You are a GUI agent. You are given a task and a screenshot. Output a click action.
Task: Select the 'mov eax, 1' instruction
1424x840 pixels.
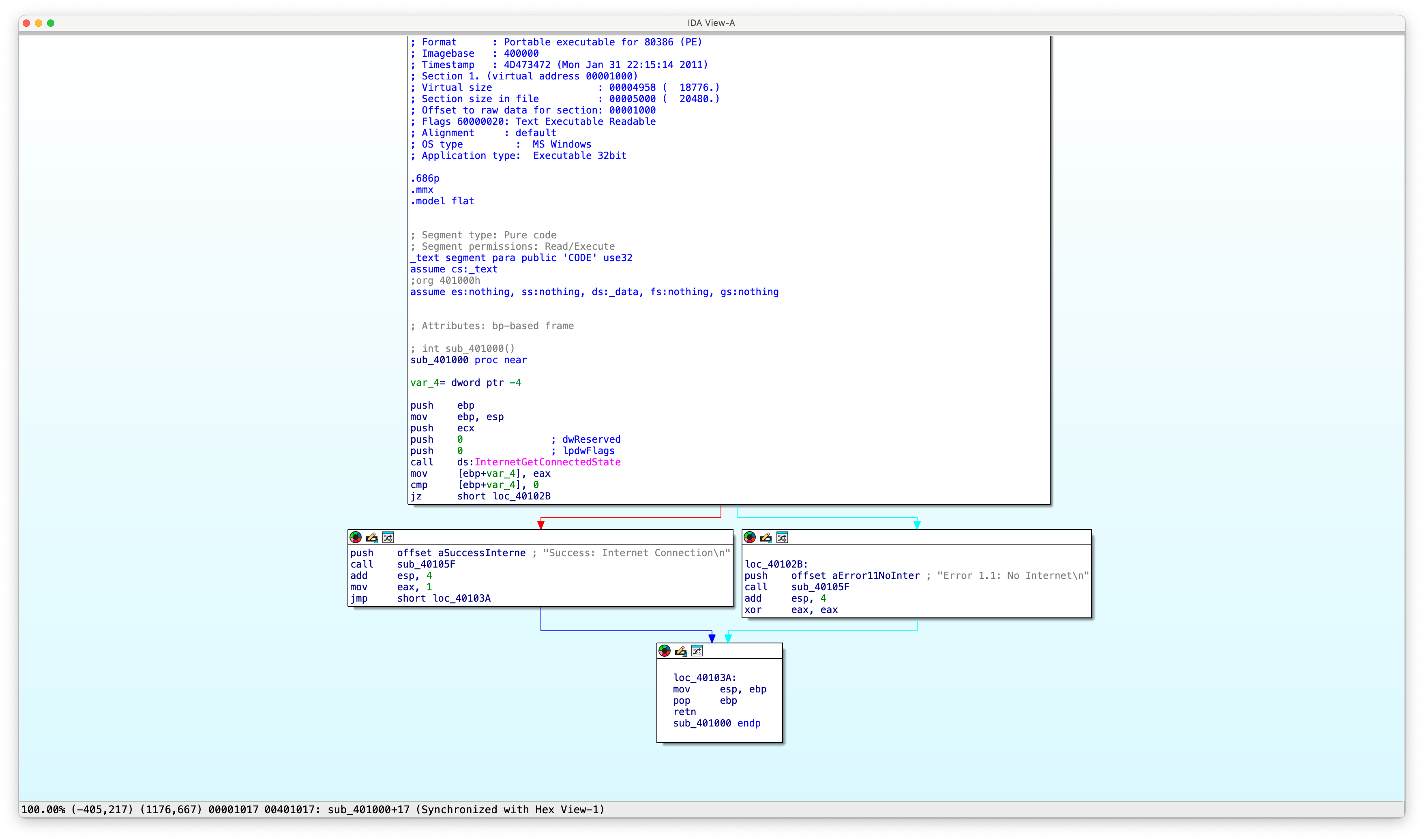(391, 587)
